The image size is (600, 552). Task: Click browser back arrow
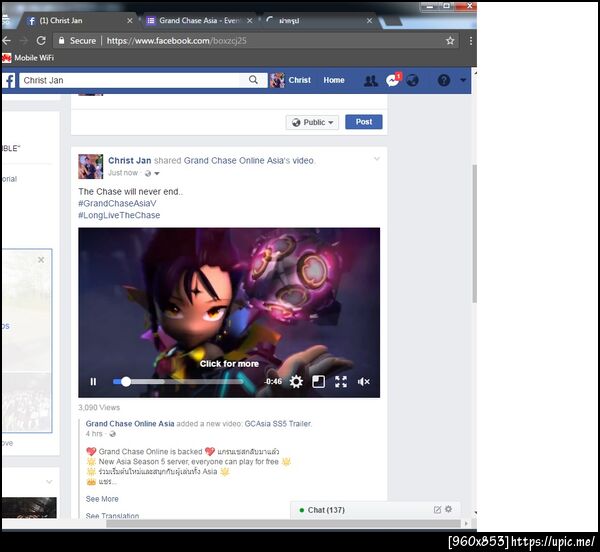pyautogui.click(x=7, y=41)
